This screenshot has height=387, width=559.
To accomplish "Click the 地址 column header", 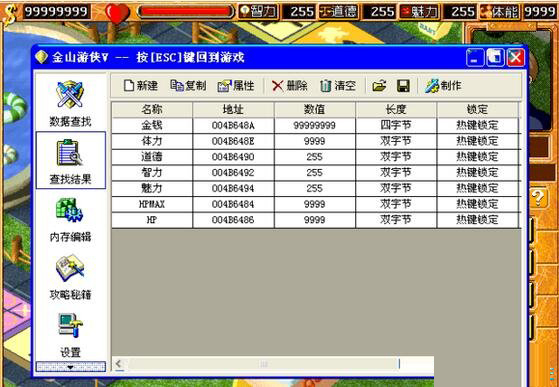I will coord(233,110).
